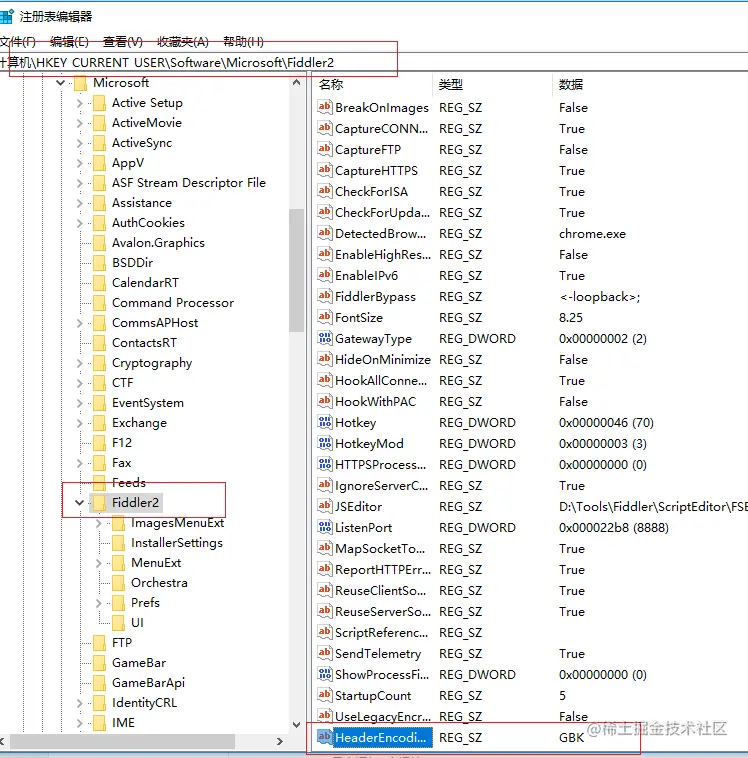Expand the ImagesMenuExt subkey
This screenshot has width=748, height=758.
pyautogui.click(x=99, y=523)
